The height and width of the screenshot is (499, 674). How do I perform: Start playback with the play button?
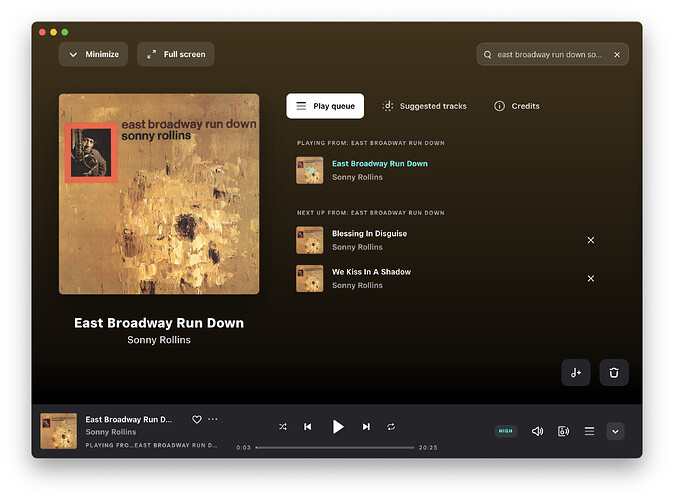tap(338, 426)
